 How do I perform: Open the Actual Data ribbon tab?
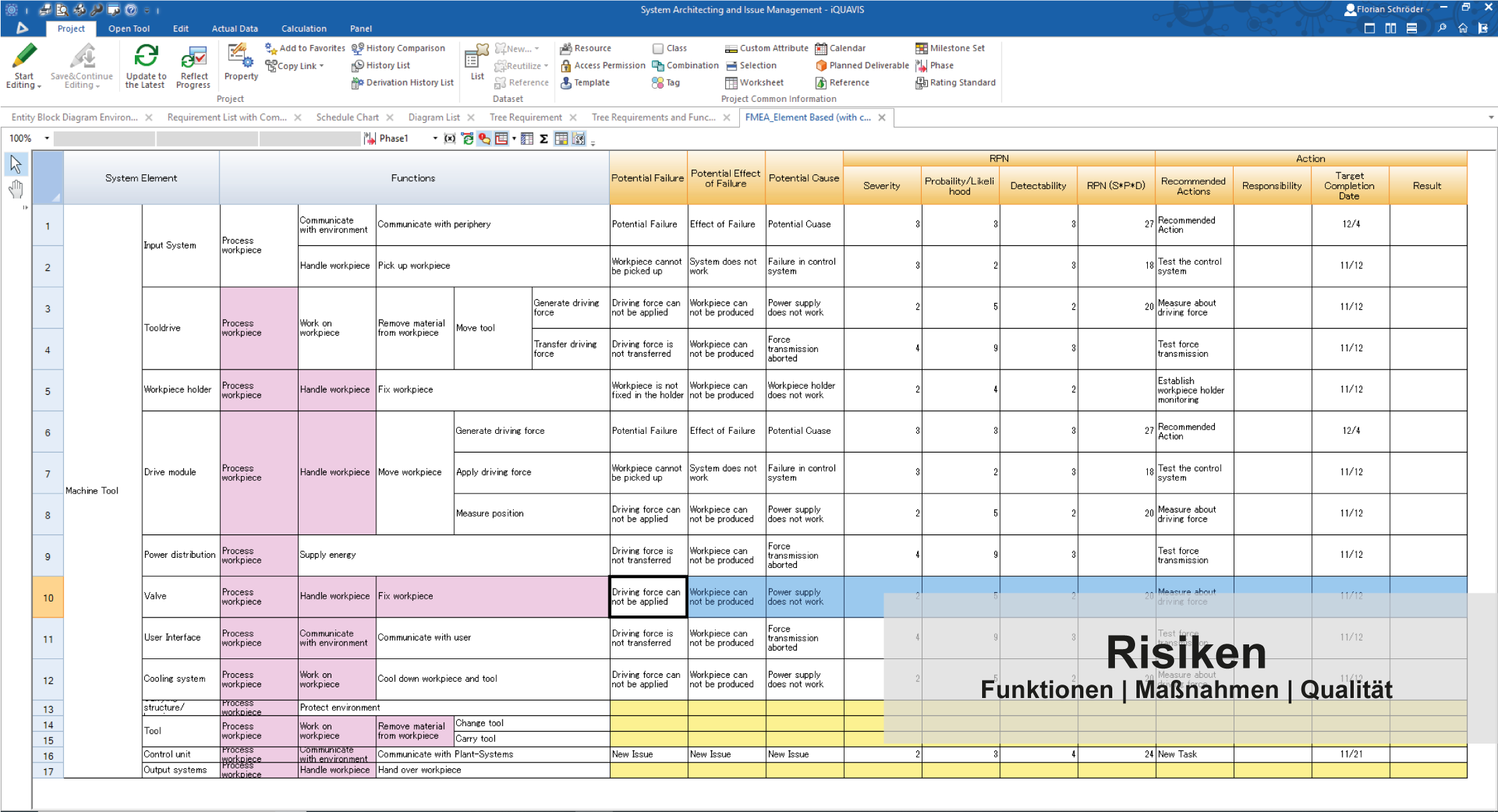(235, 28)
